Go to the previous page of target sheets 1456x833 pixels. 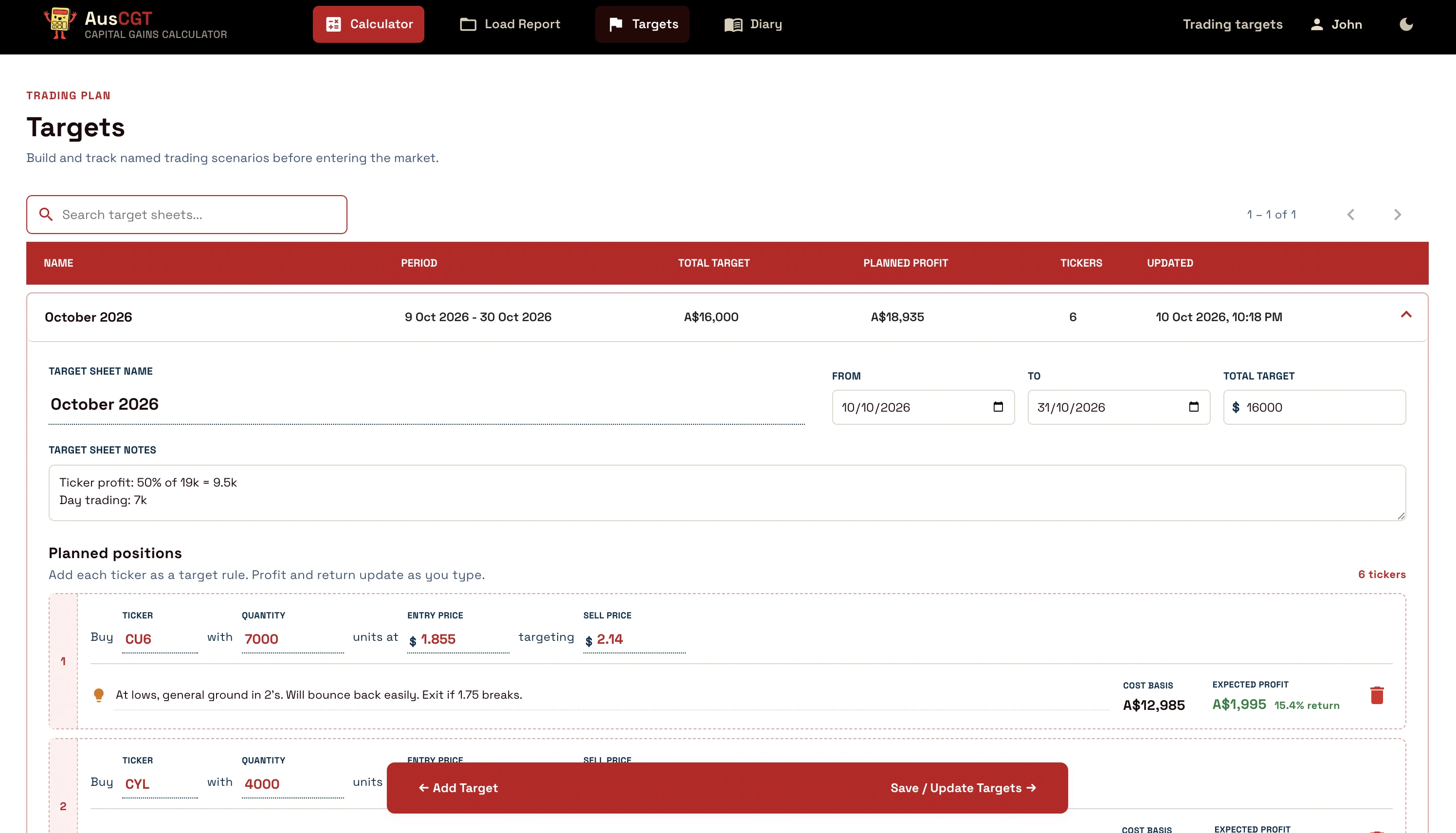tap(1351, 215)
